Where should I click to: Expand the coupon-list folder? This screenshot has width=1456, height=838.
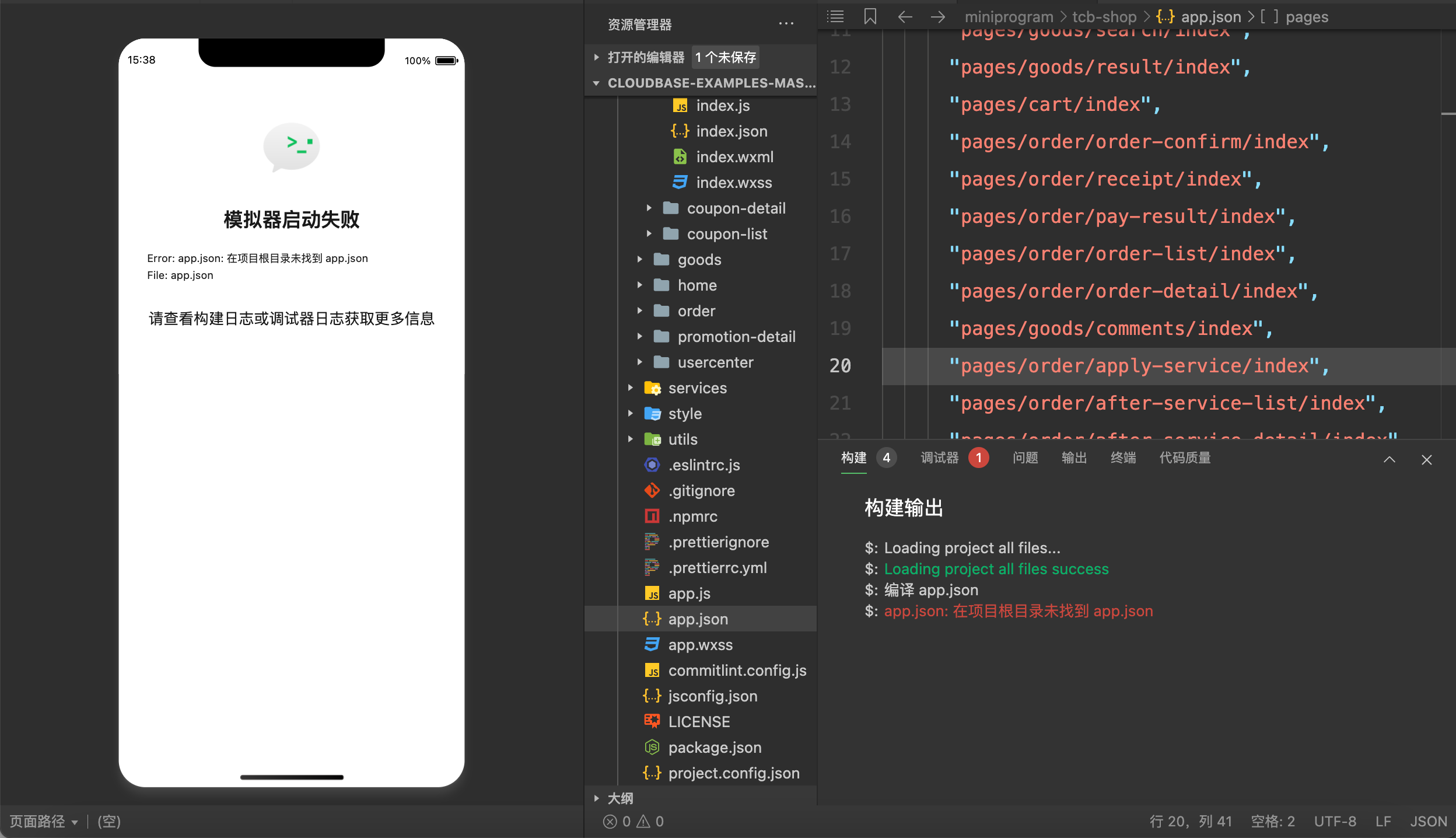pos(649,234)
